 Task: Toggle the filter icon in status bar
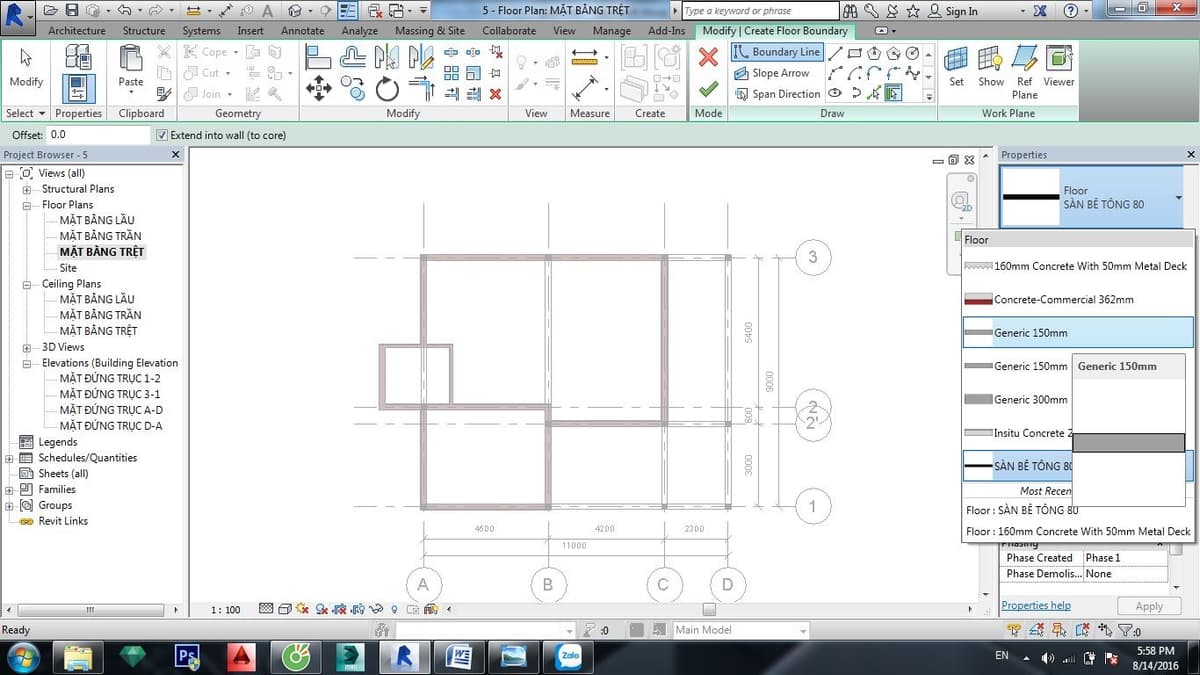1127,630
